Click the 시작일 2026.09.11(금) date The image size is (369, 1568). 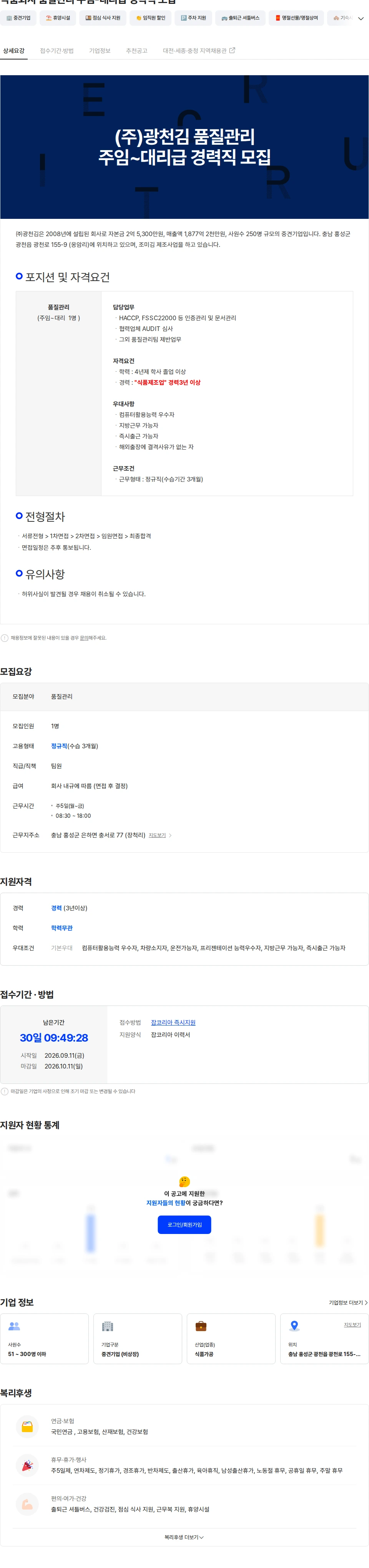(64, 1055)
